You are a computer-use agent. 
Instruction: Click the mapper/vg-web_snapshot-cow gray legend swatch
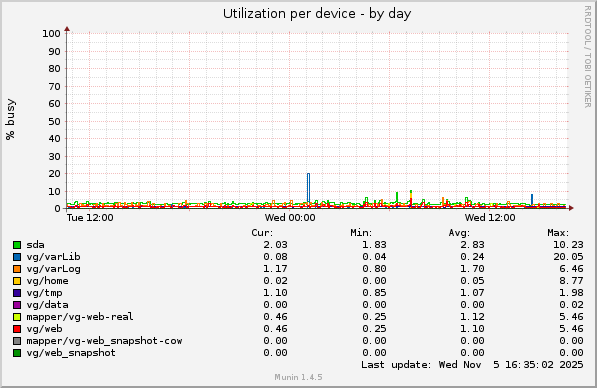pos(17,341)
